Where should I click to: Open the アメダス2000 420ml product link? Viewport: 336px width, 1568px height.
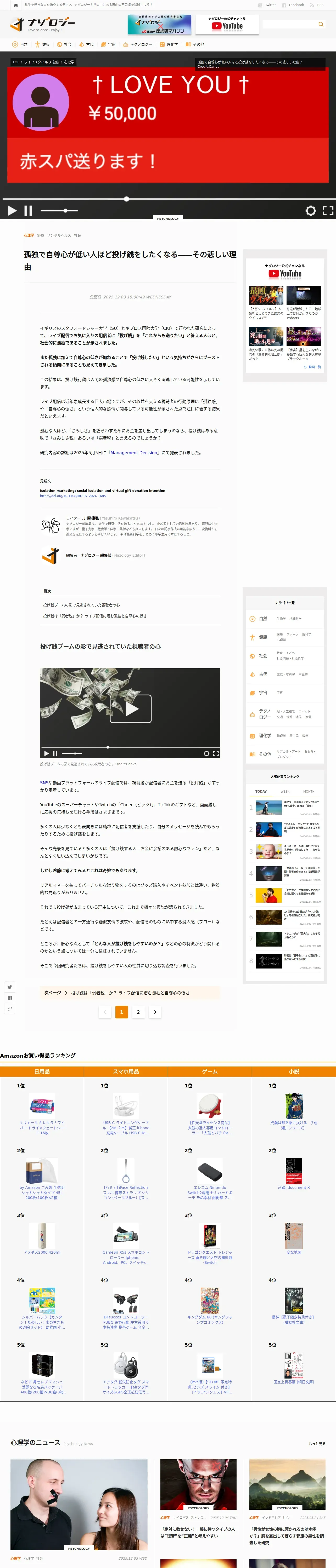(42, 1252)
